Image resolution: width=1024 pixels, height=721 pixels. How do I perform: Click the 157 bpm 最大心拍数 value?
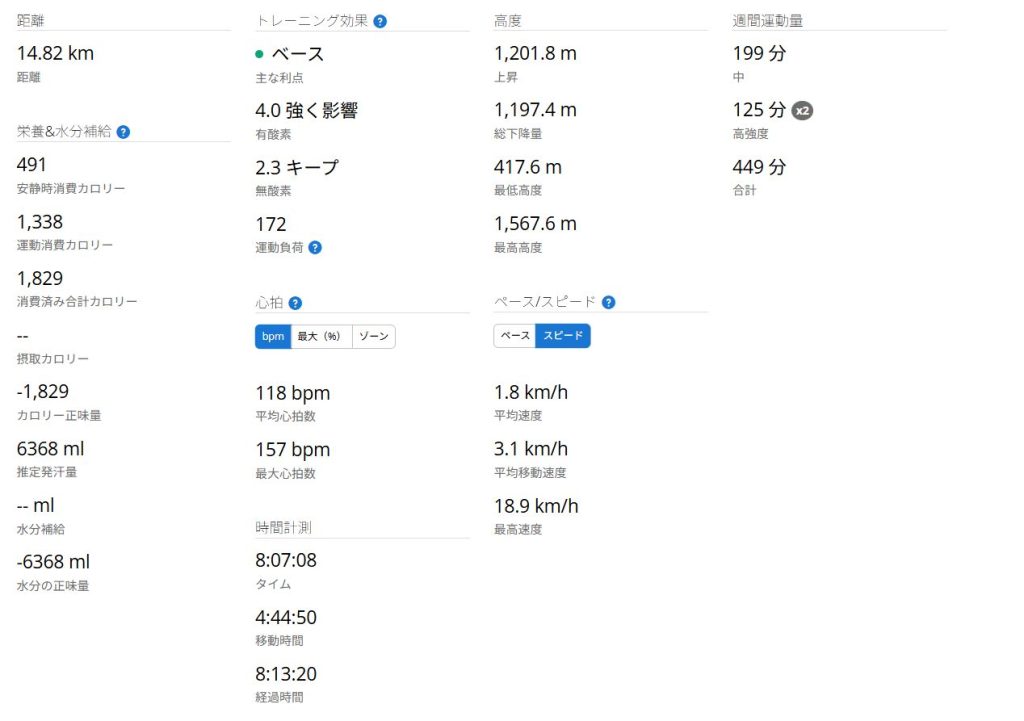click(293, 450)
